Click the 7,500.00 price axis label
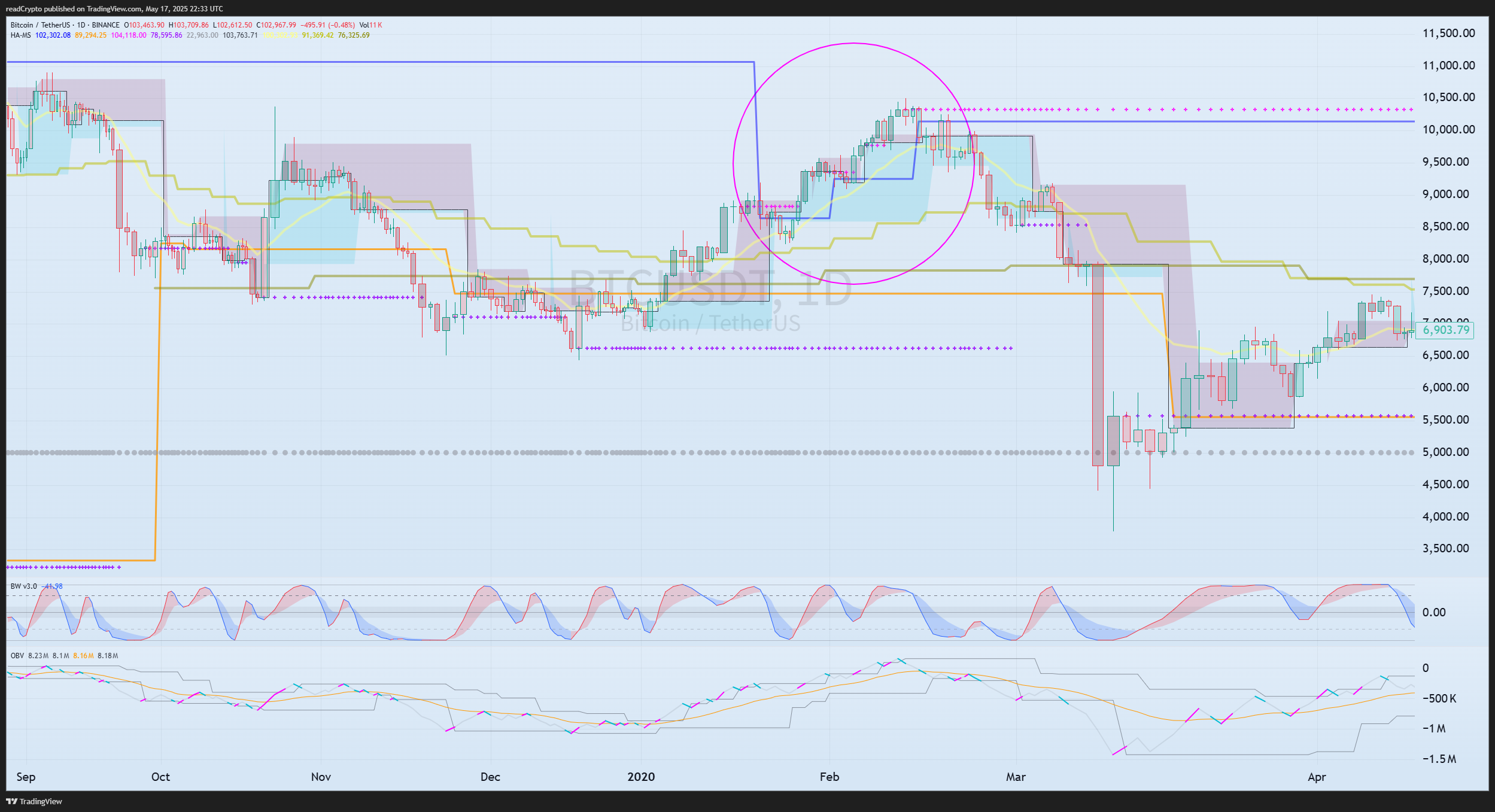This screenshot has width=1495, height=812. pyautogui.click(x=1445, y=291)
